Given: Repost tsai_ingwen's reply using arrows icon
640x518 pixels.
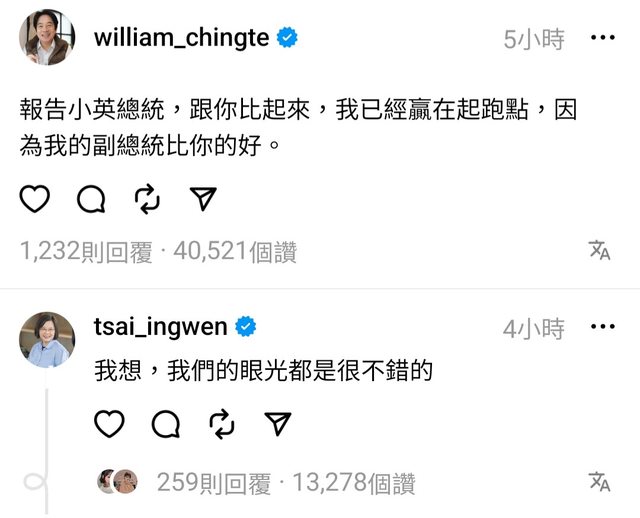Looking at the screenshot, I should (222, 425).
